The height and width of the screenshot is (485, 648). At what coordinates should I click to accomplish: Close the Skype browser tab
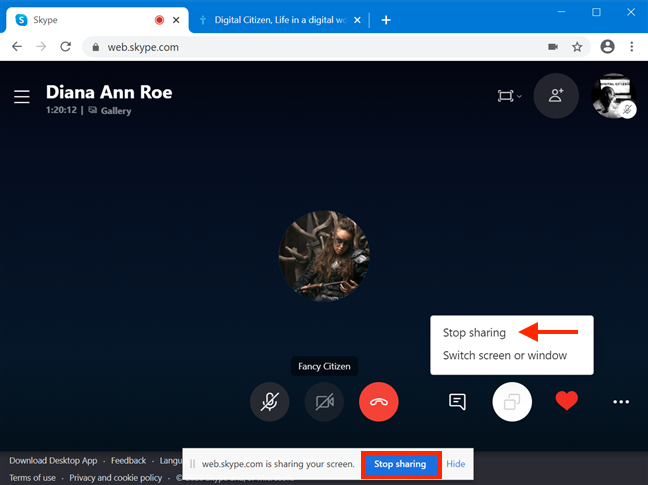[176, 20]
